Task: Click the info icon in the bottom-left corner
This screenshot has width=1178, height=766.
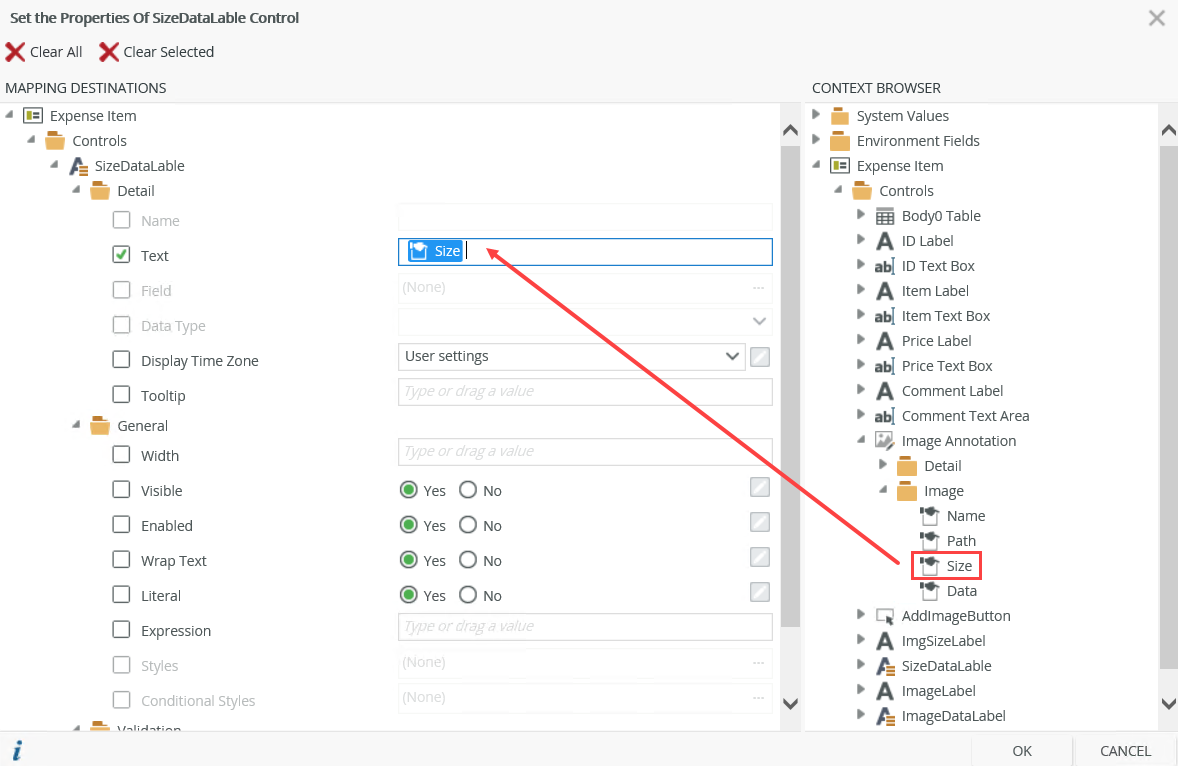Action: pos(17,751)
